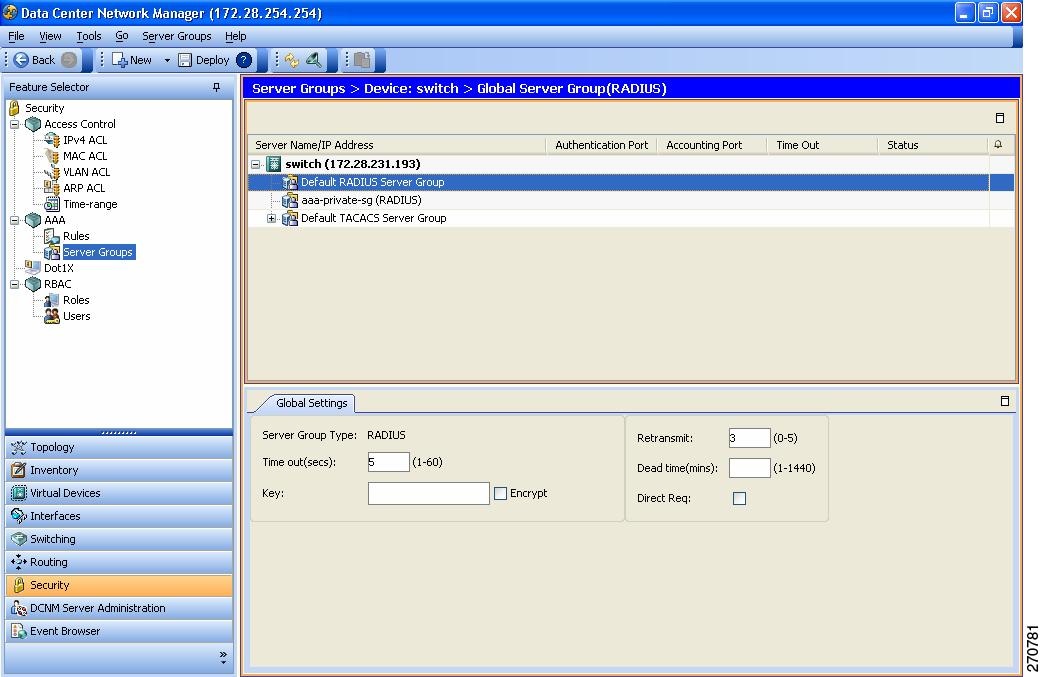Screen dimensions: 1041x677
Task: Click the Help icon in the toolbar
Action: [244, 60]
